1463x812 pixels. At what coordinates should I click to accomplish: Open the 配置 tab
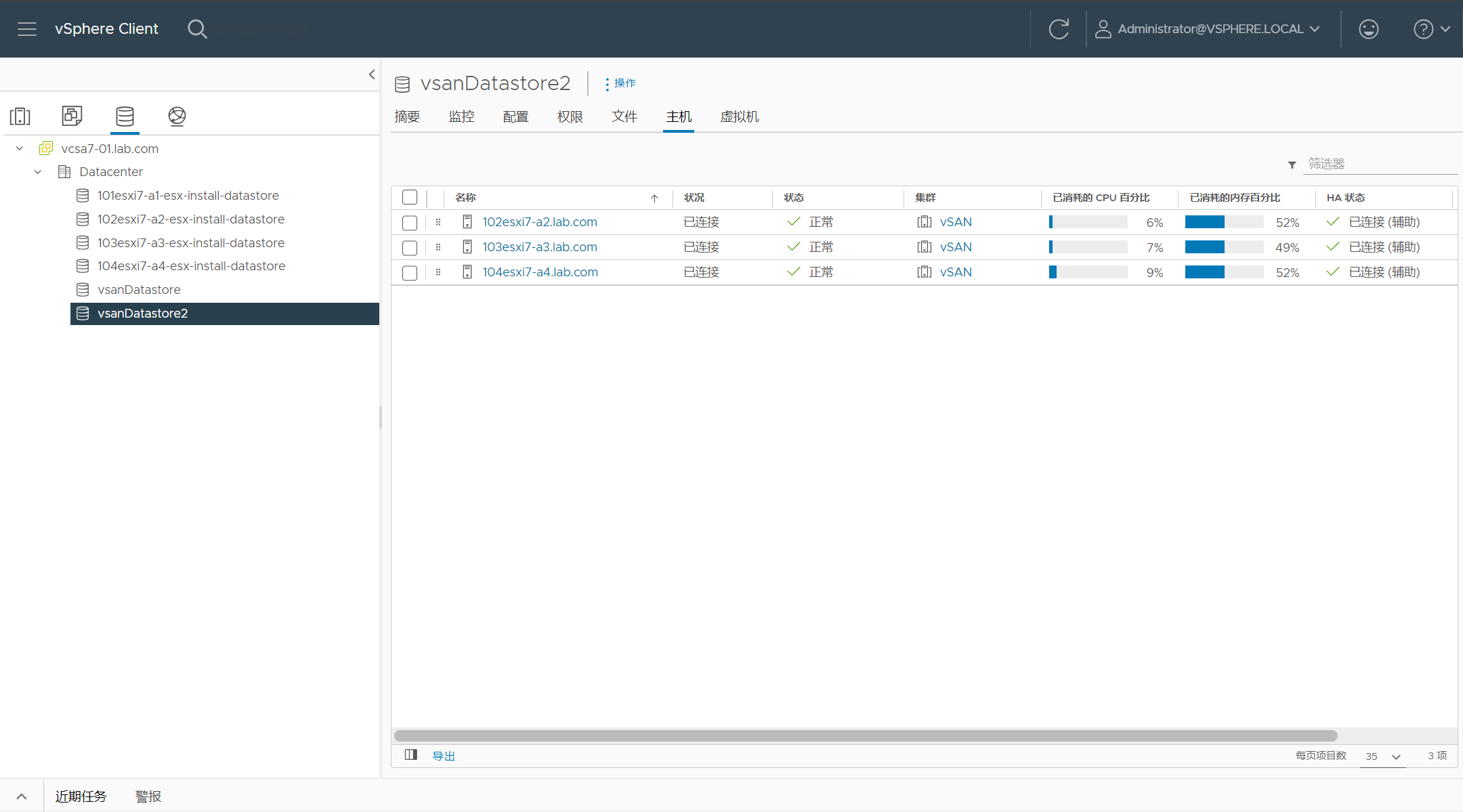515,116
